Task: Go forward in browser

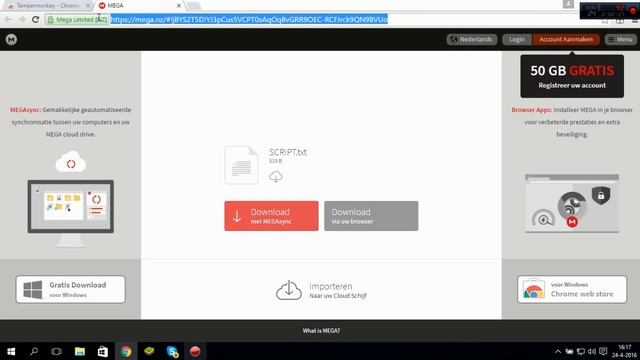Action: click(x=22, y=19)
